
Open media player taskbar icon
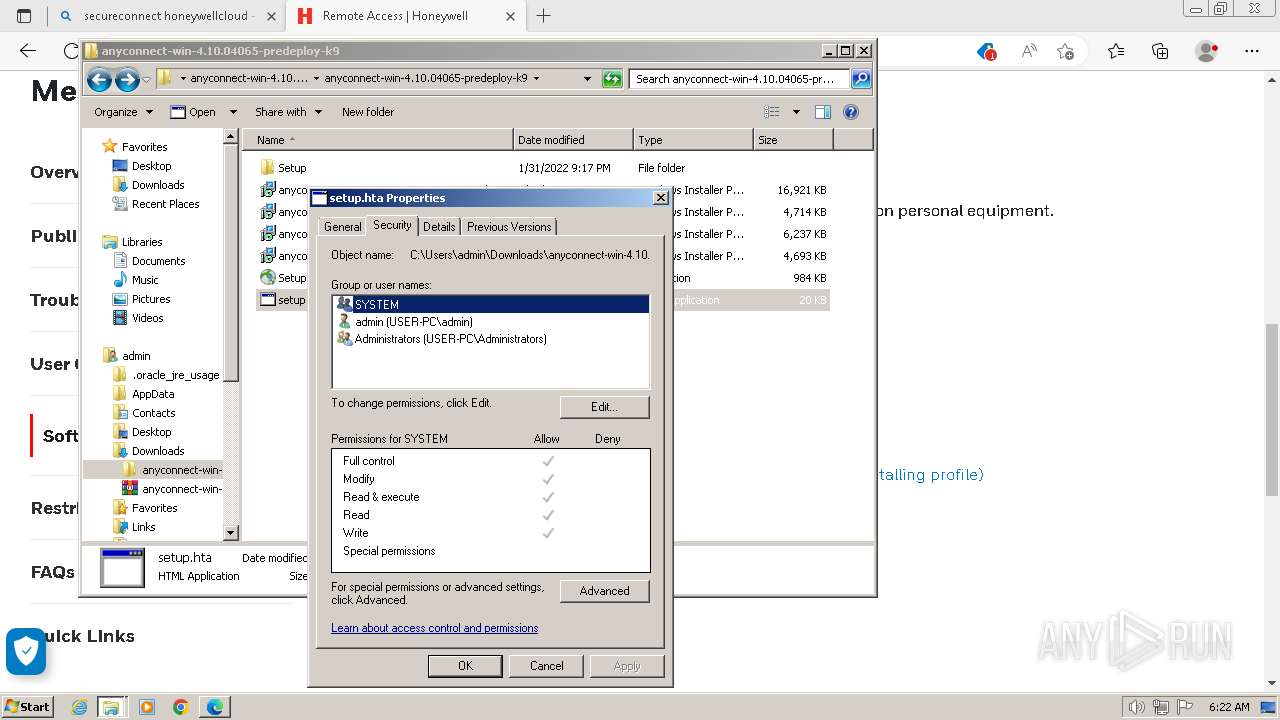(x=146, y=707)
